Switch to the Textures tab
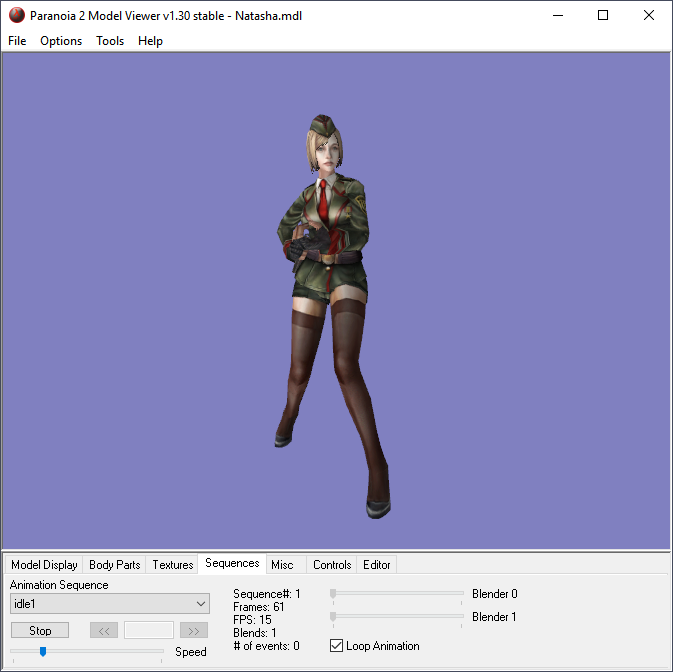The width and height of the screenshot is (673, 672). pos(173,565)
